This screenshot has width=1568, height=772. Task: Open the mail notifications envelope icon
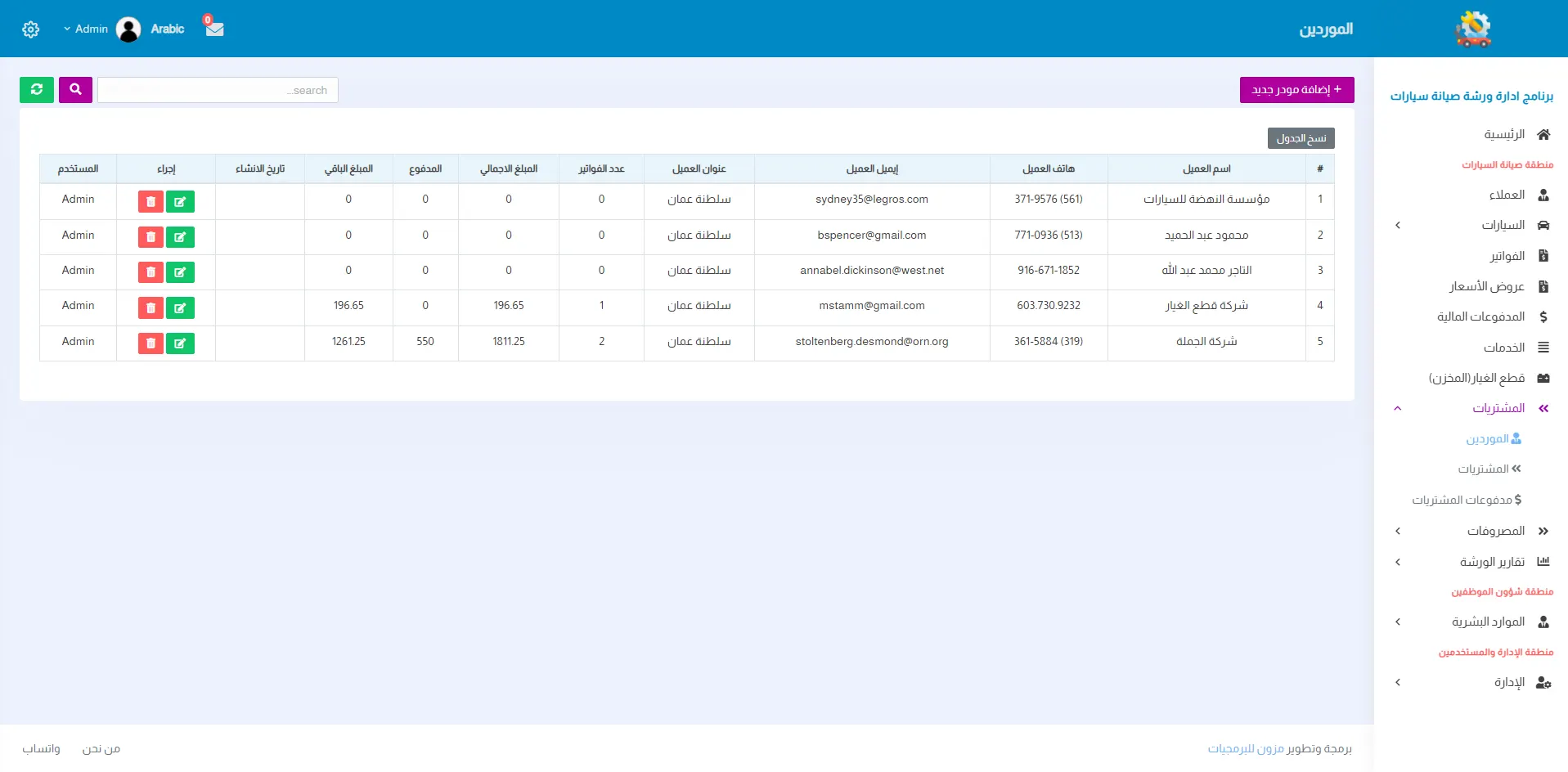click(x=214, y=29)
